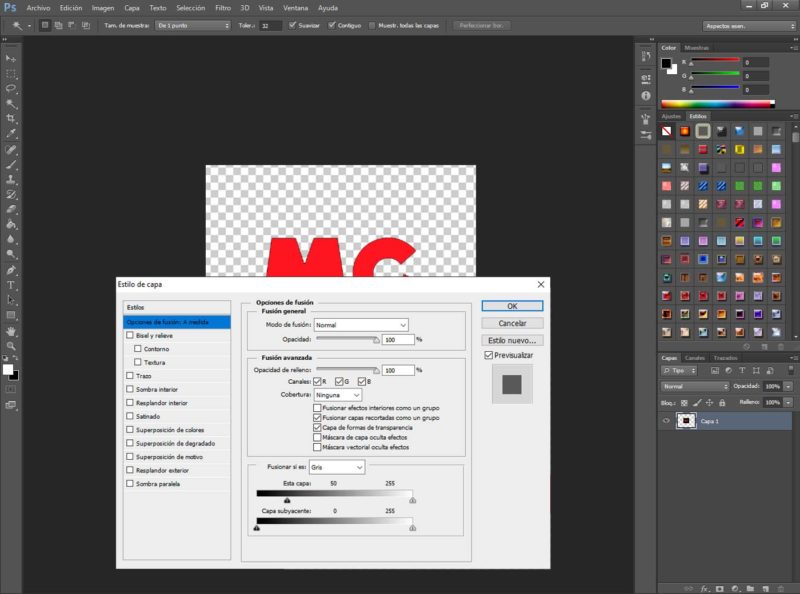
Task: Uncheck the Previsualizar checkbox
Action: tap(488, 355)
